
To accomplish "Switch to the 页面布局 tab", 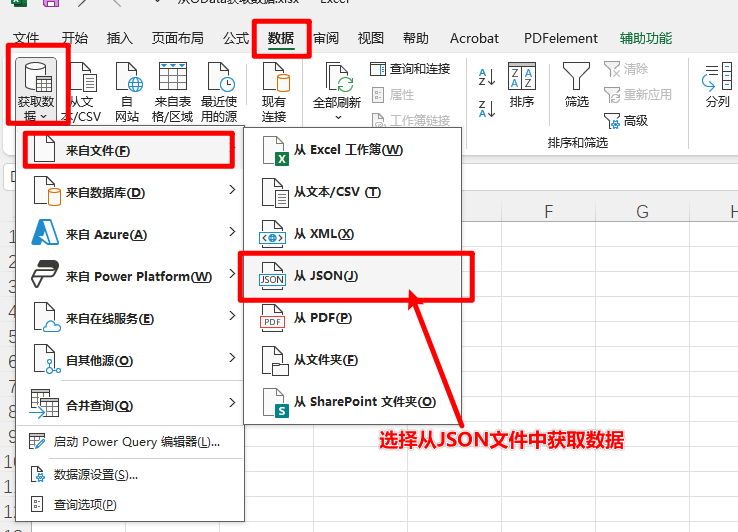I will [x=177, y=38].
